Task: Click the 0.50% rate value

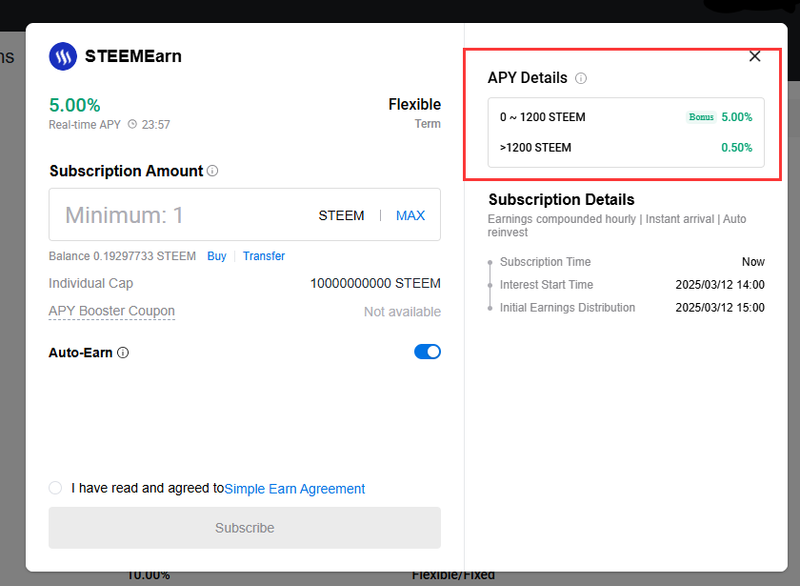Action: (x=736, y=147)
